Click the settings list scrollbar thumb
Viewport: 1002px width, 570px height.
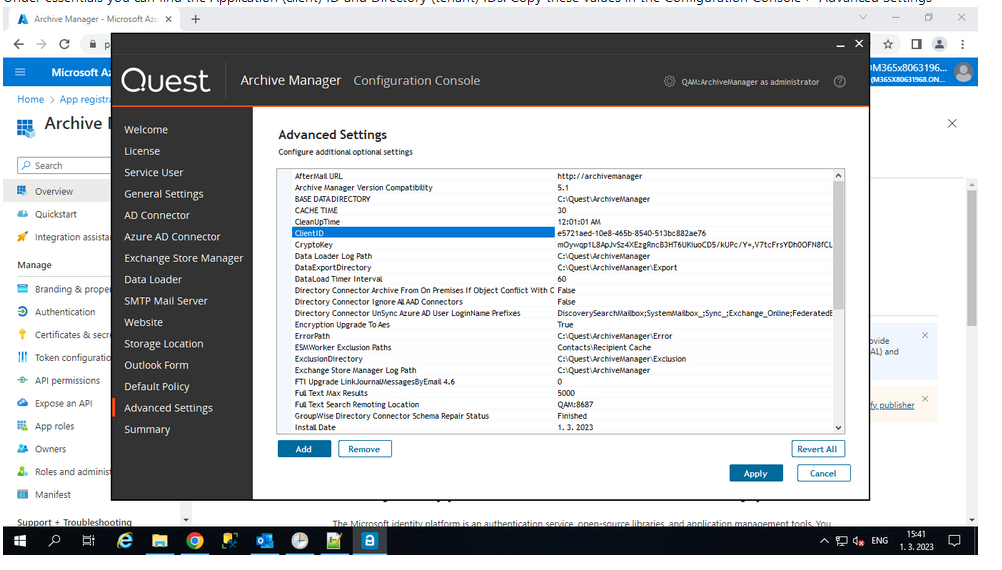click(x=838, y=245)
